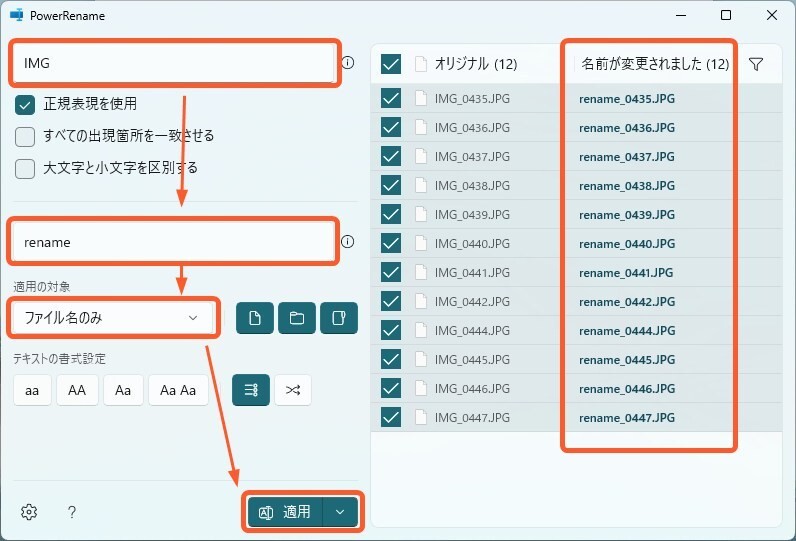Viewport: 796px width, 541px height.
Task: Toggle the select-all checkbox in header
Action: tap(391, 64)
